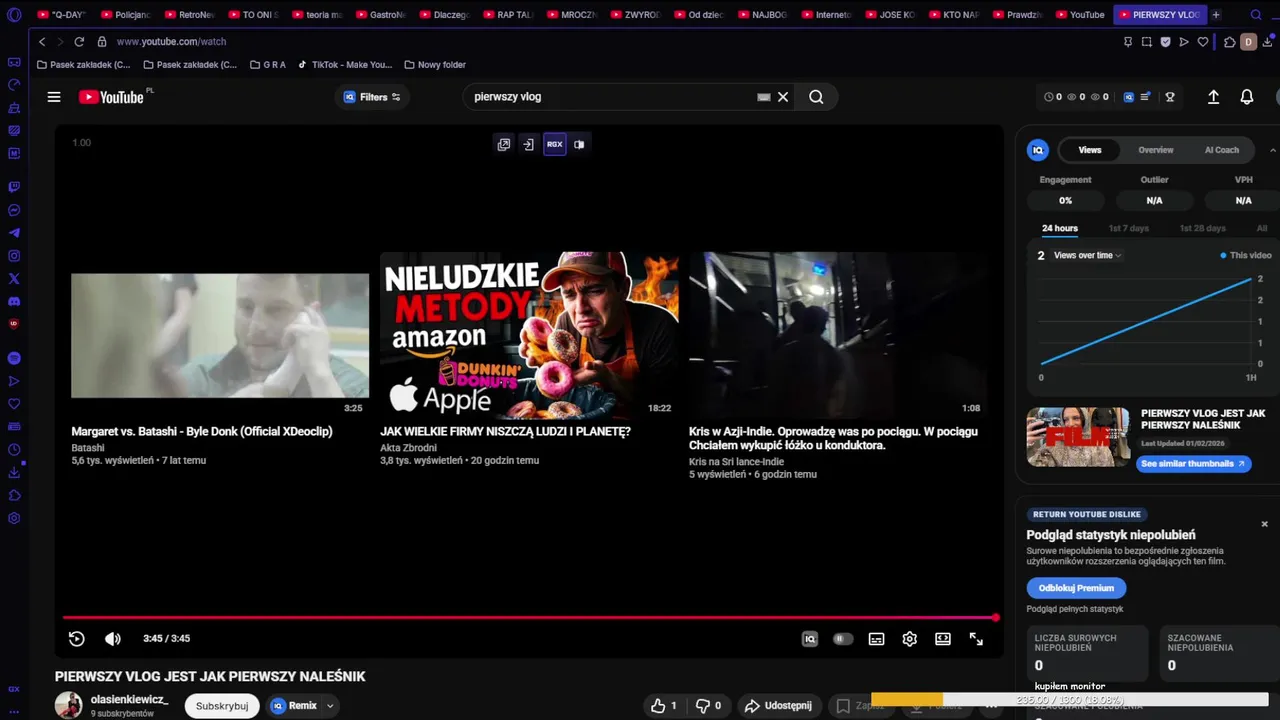Open the on-screen keyboard icon in search
This screenshot has width=1280, height=720.
coord(764,97)
